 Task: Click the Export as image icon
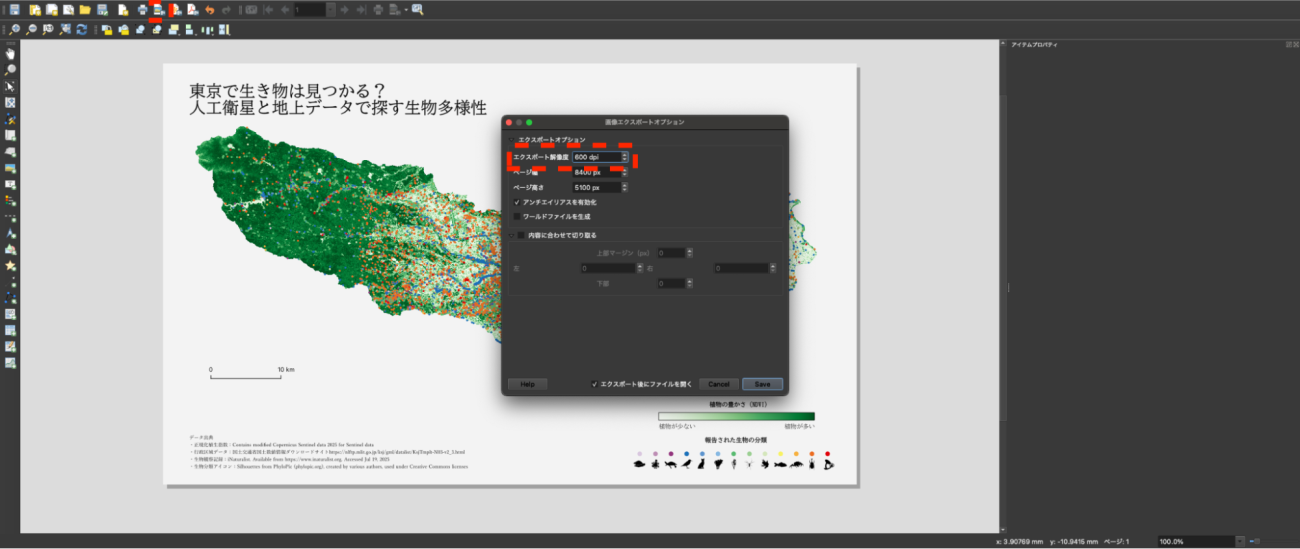157,9
